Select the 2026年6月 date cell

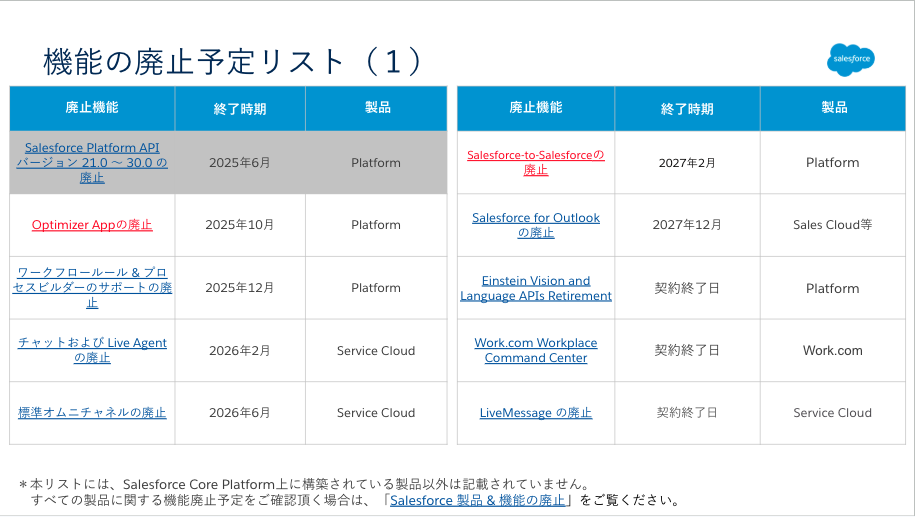(240, 413)
